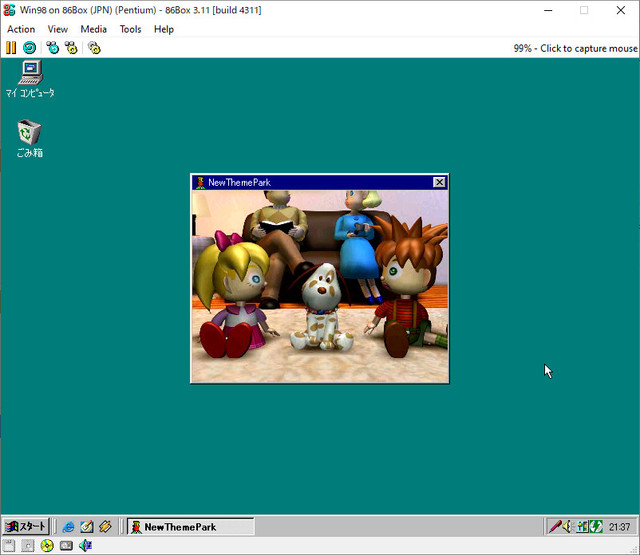Click the NewThemePark intro video image
Screen dimensions: 640x555
click(x=320, y=286)
